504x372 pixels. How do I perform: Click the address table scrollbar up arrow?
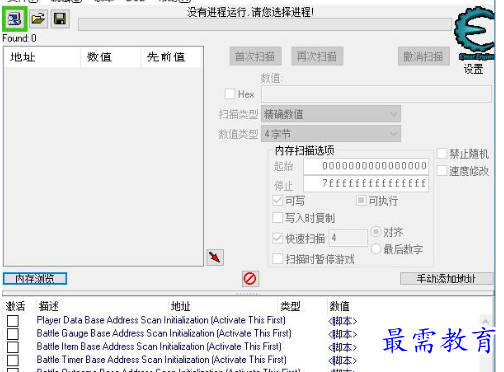pos(486,321)
